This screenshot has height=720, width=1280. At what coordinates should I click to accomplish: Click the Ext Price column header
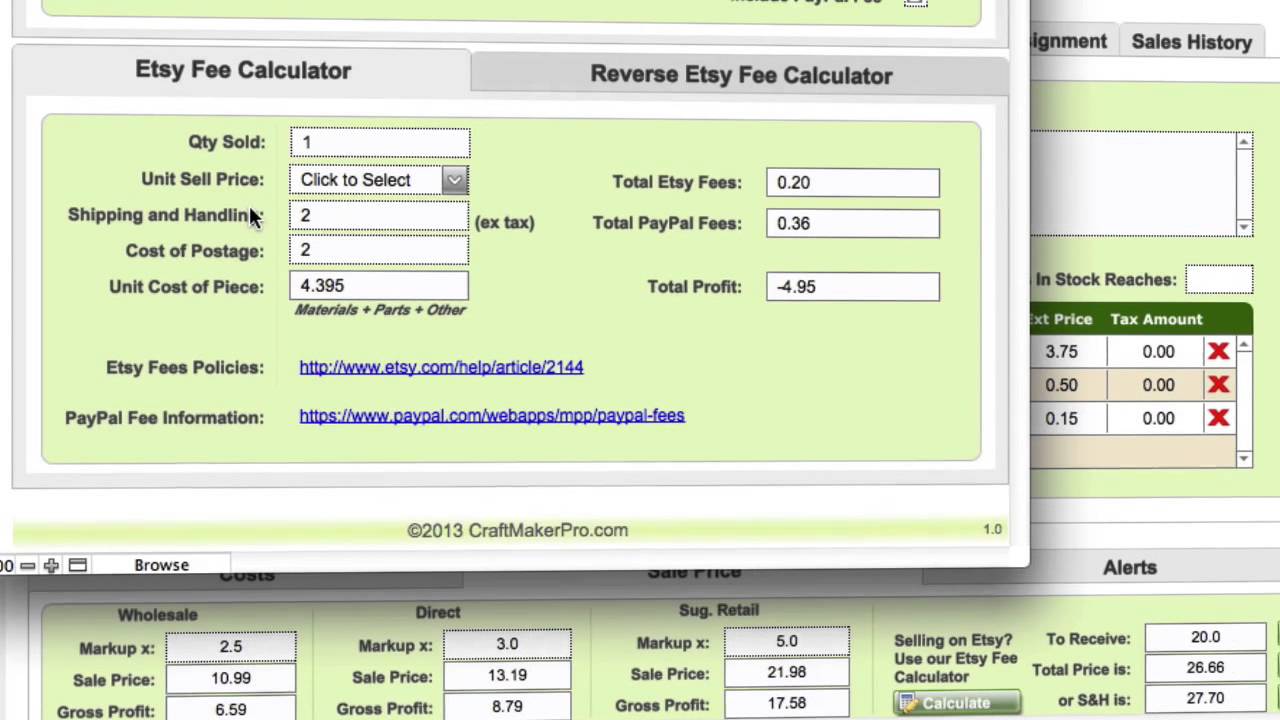coord(1061,319)
